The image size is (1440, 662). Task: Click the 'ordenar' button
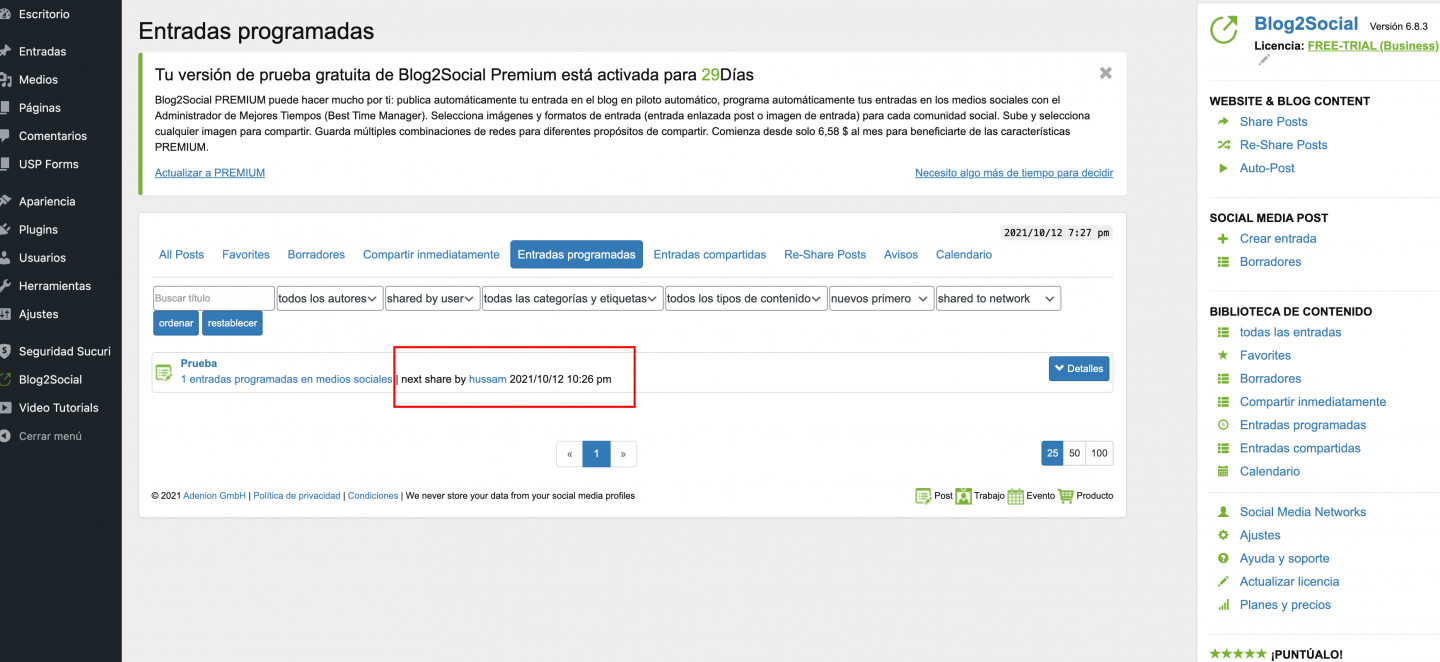coord(176,323)
